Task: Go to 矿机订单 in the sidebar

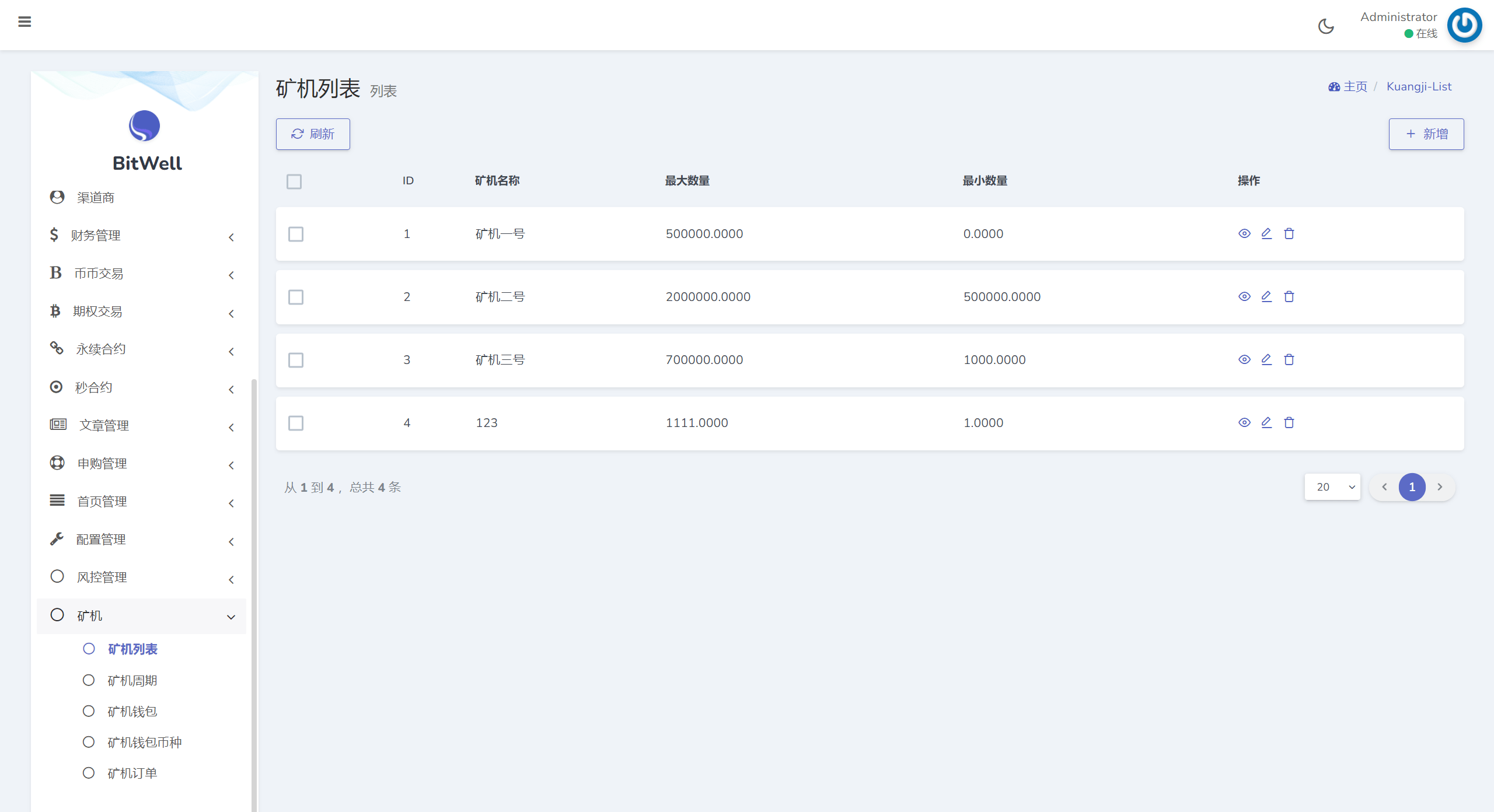Action: point(132,773)
